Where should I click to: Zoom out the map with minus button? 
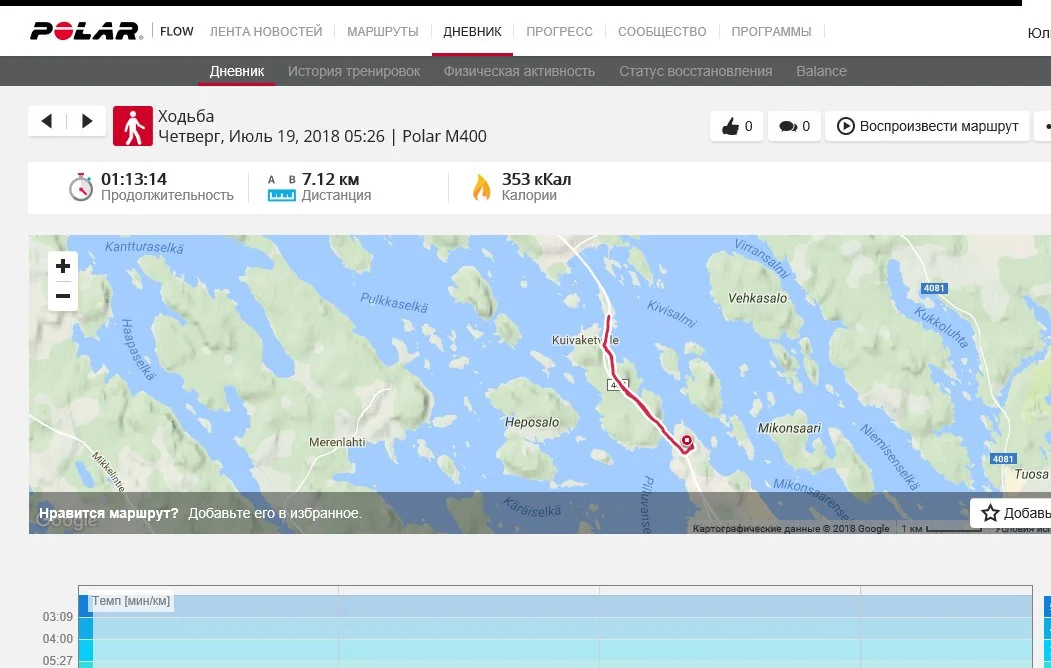pos(63,296)
